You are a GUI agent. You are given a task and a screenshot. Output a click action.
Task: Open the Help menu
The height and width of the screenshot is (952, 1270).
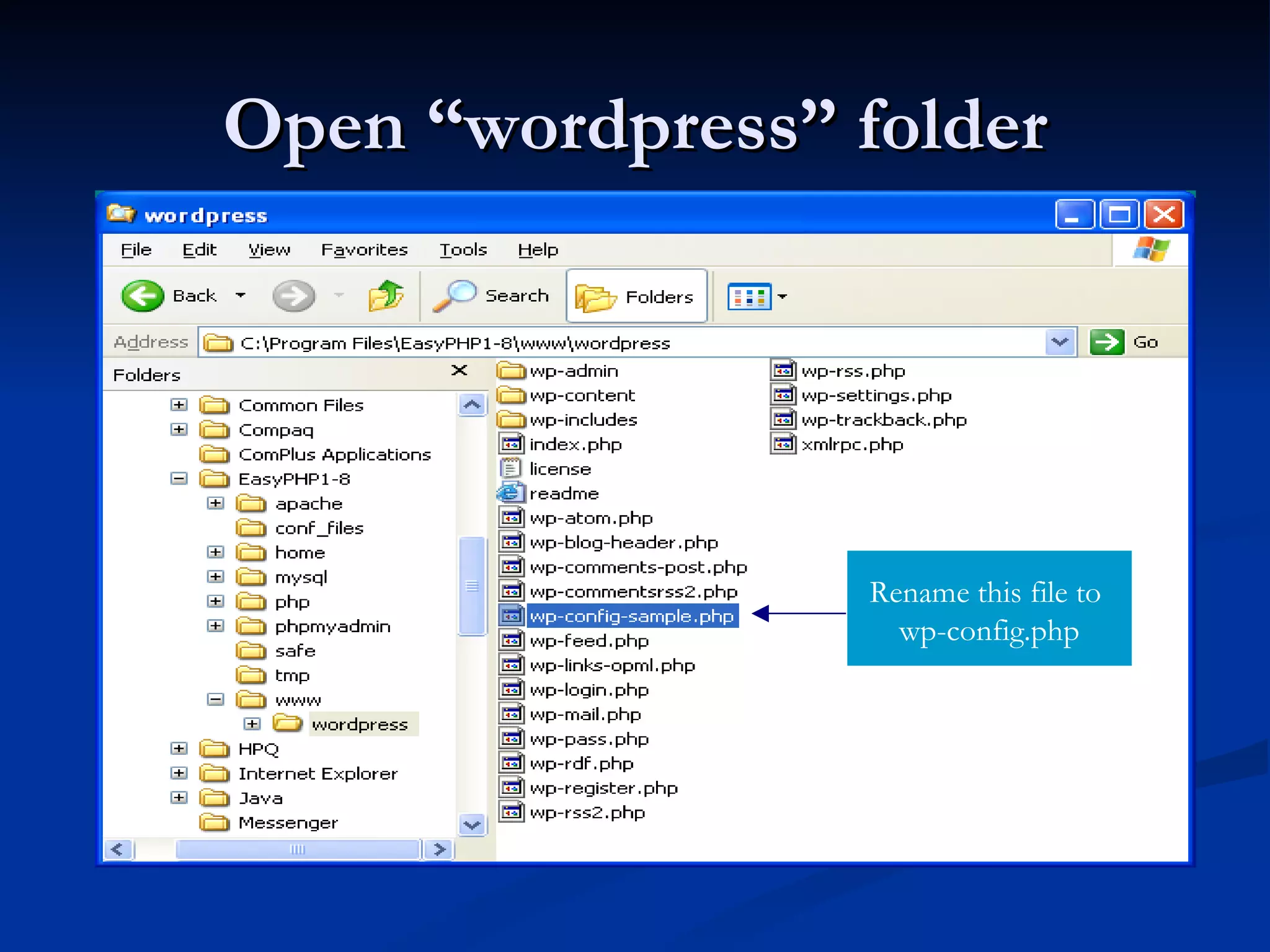click(538, 250)
